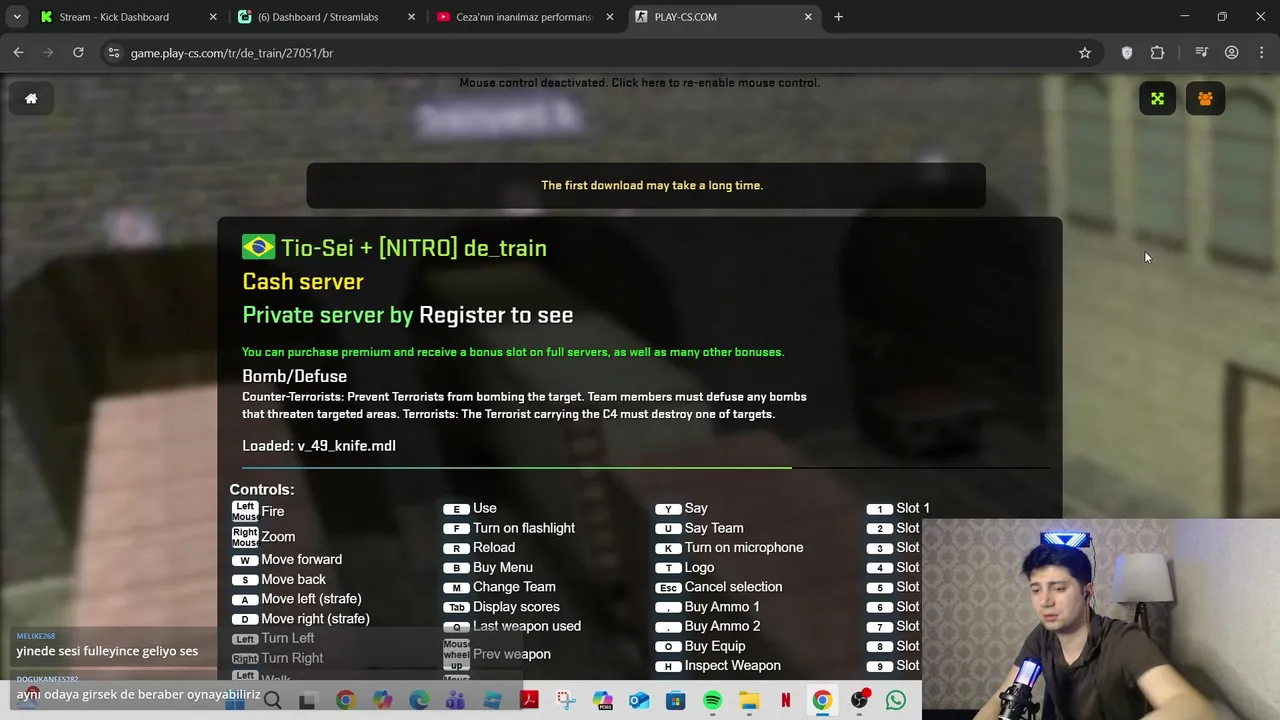Click the first download notice banner
The width and height of the screenshot is (1280, 720).
pyautogui.click(x=646, y=186)
